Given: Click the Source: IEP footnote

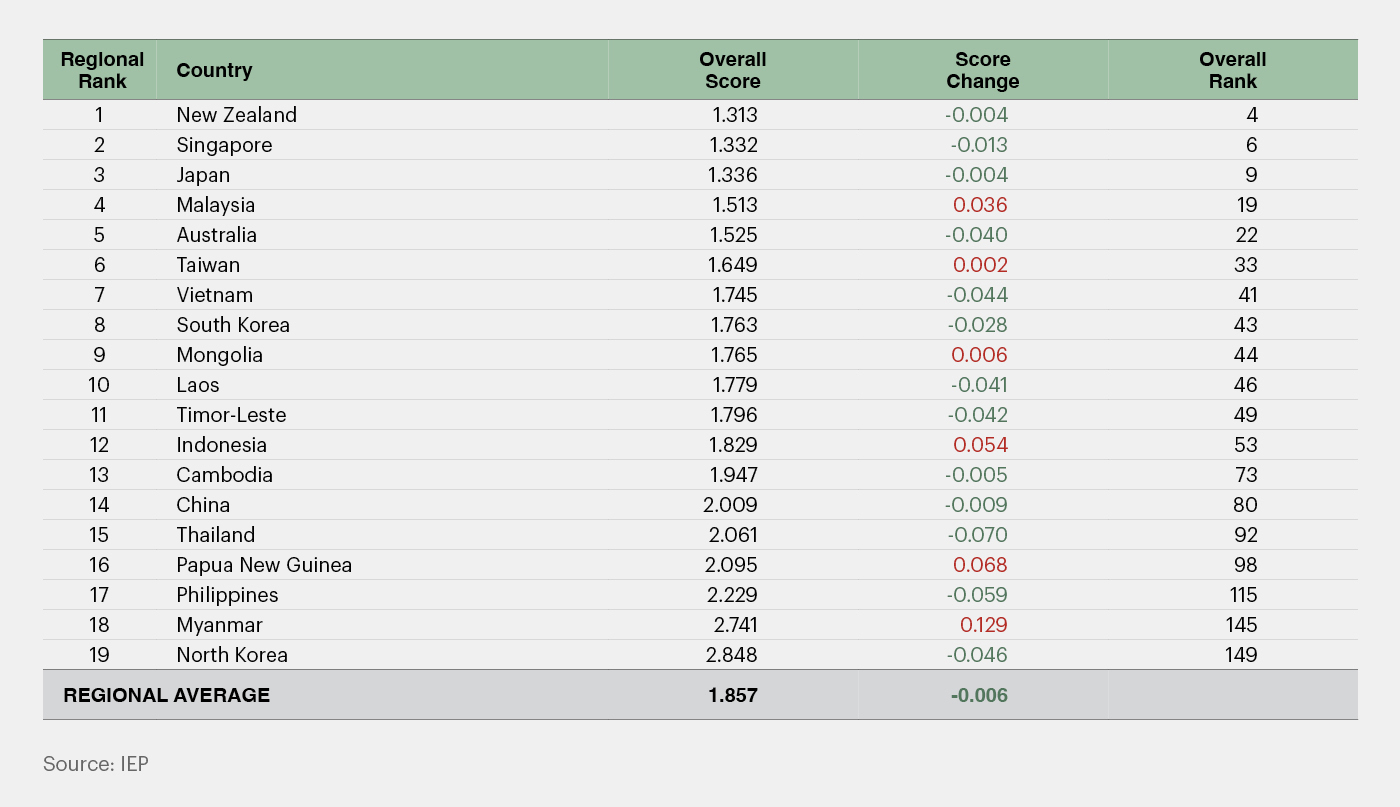Looking at the screenshot, I should tap(96, 764).
